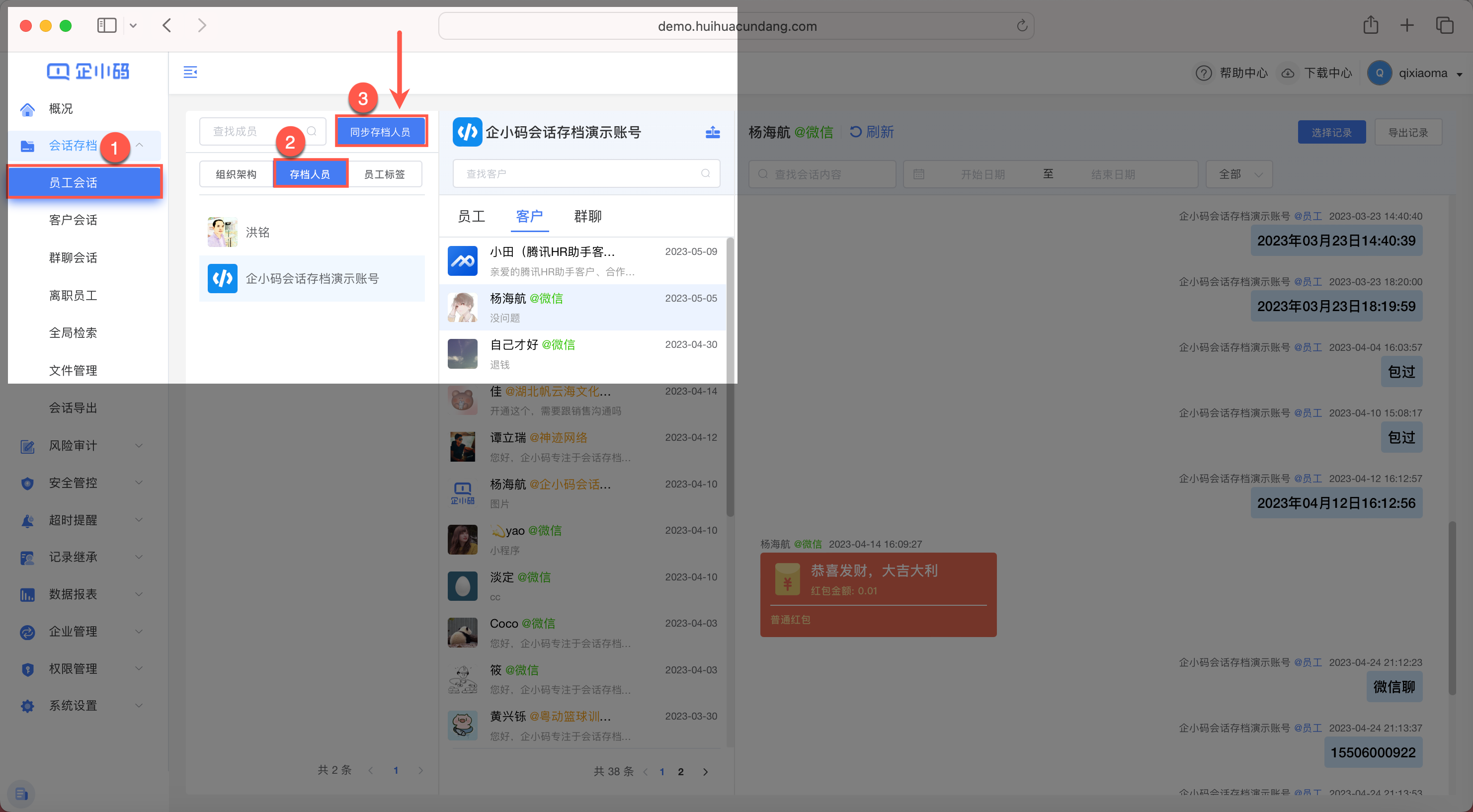1473x812 pixels.
Task: Go back in browser history
Action: pyautogui.click(x=166, y=26)
